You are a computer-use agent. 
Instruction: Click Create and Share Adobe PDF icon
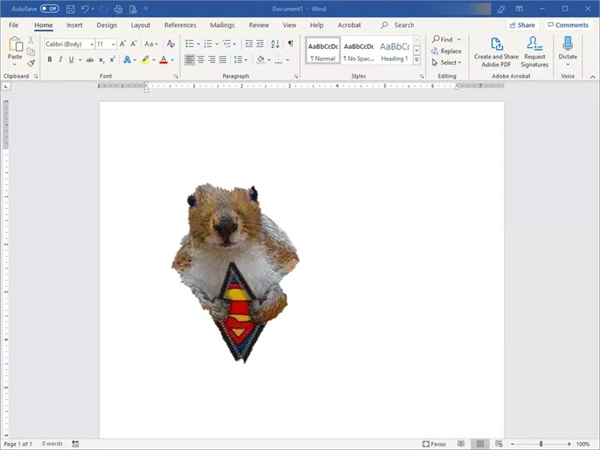[496, 44]
